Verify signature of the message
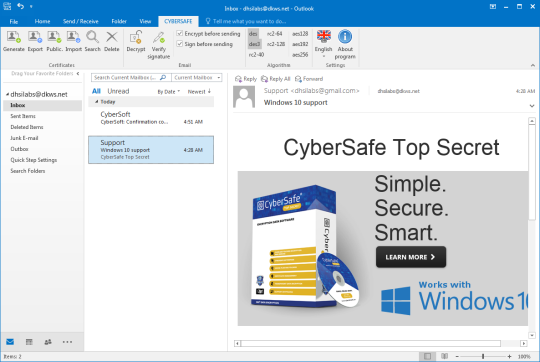540x362 pixels. point(159,45)
